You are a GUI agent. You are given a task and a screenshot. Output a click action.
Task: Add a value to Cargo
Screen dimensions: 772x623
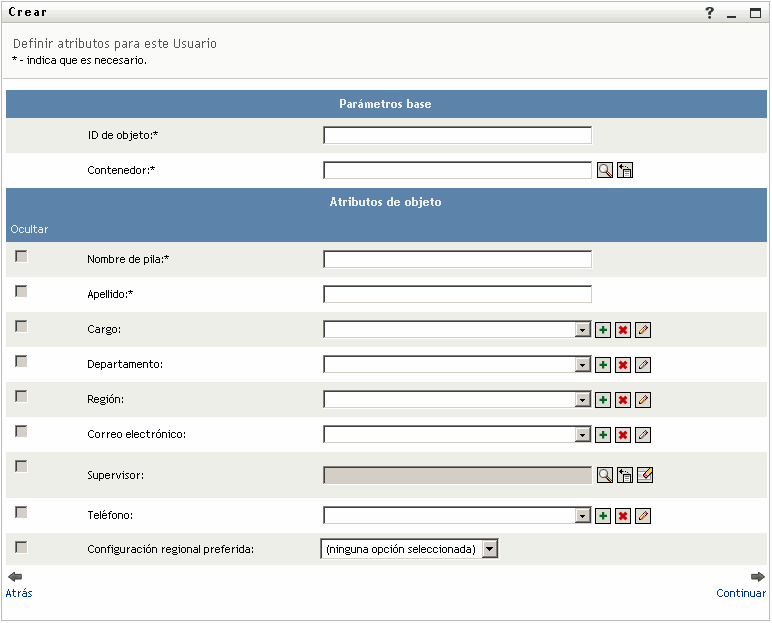tap(603, 330)
